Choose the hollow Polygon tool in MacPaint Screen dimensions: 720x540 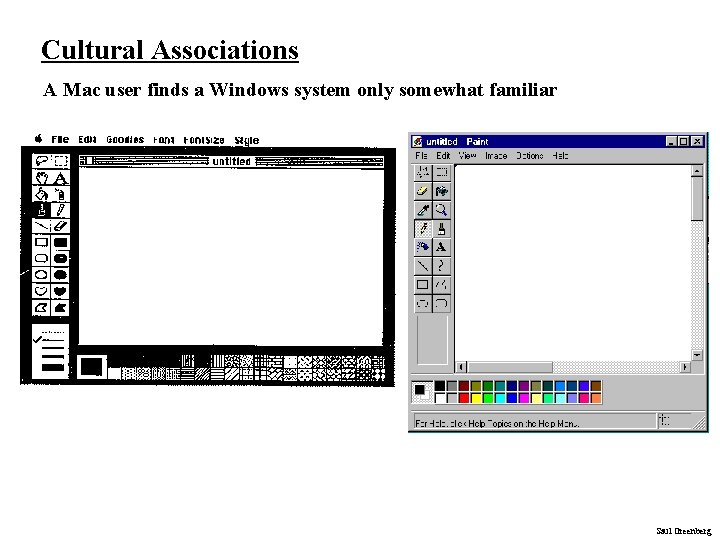coord(42,307)
